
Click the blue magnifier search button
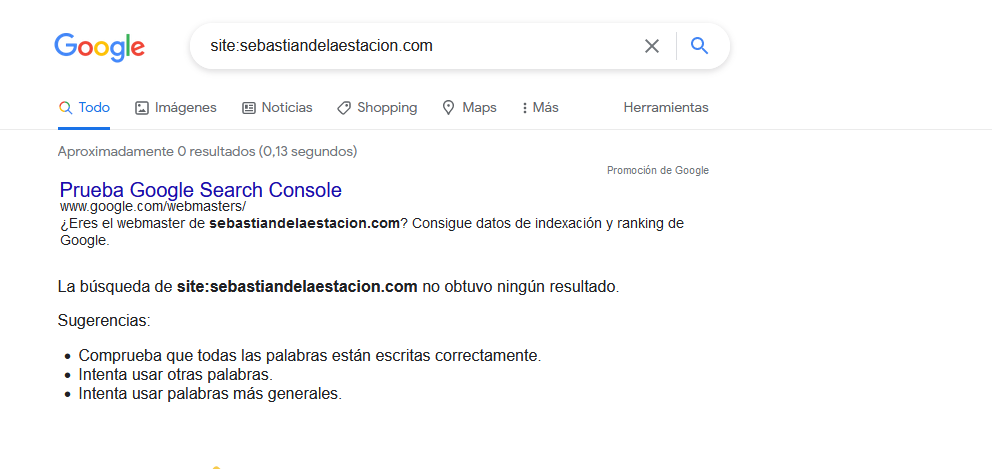(x=699, y=46)
